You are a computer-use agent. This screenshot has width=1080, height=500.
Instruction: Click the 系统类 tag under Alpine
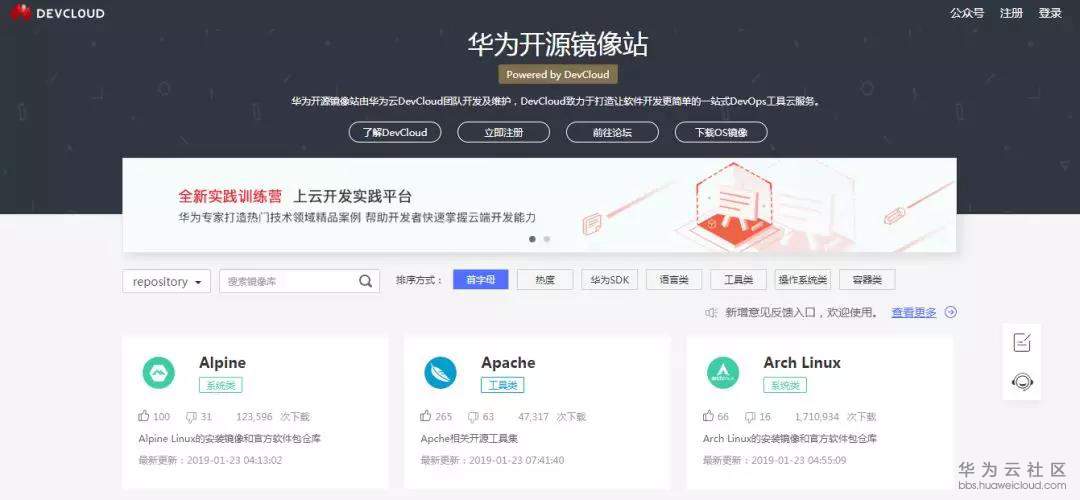221,385
